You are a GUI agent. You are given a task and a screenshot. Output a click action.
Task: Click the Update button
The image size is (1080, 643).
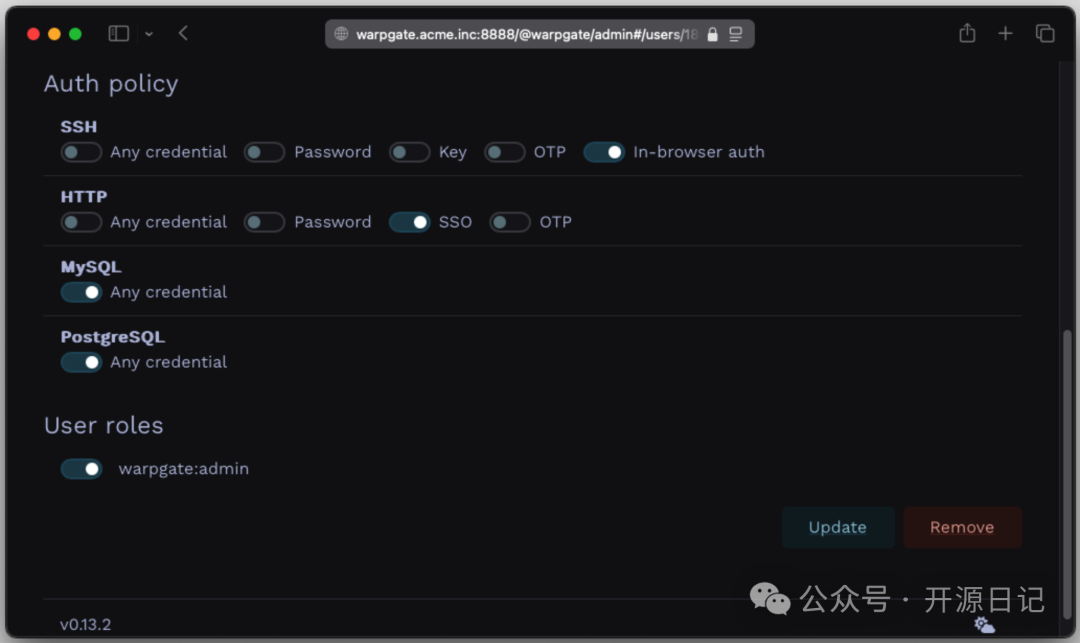tap(838, 527)
